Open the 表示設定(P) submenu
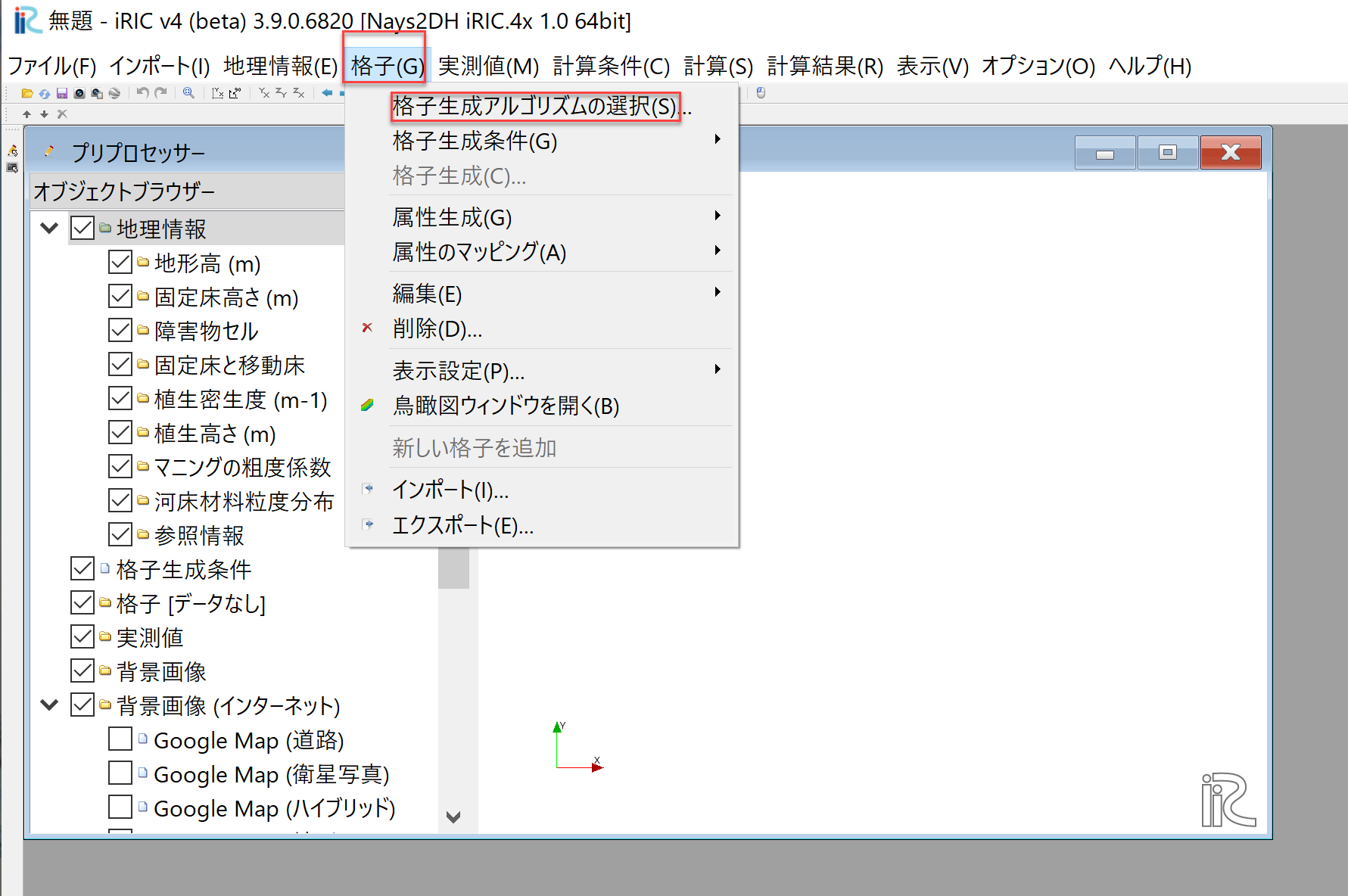This screenshot has height=896, width=1348. click(540, 371)
